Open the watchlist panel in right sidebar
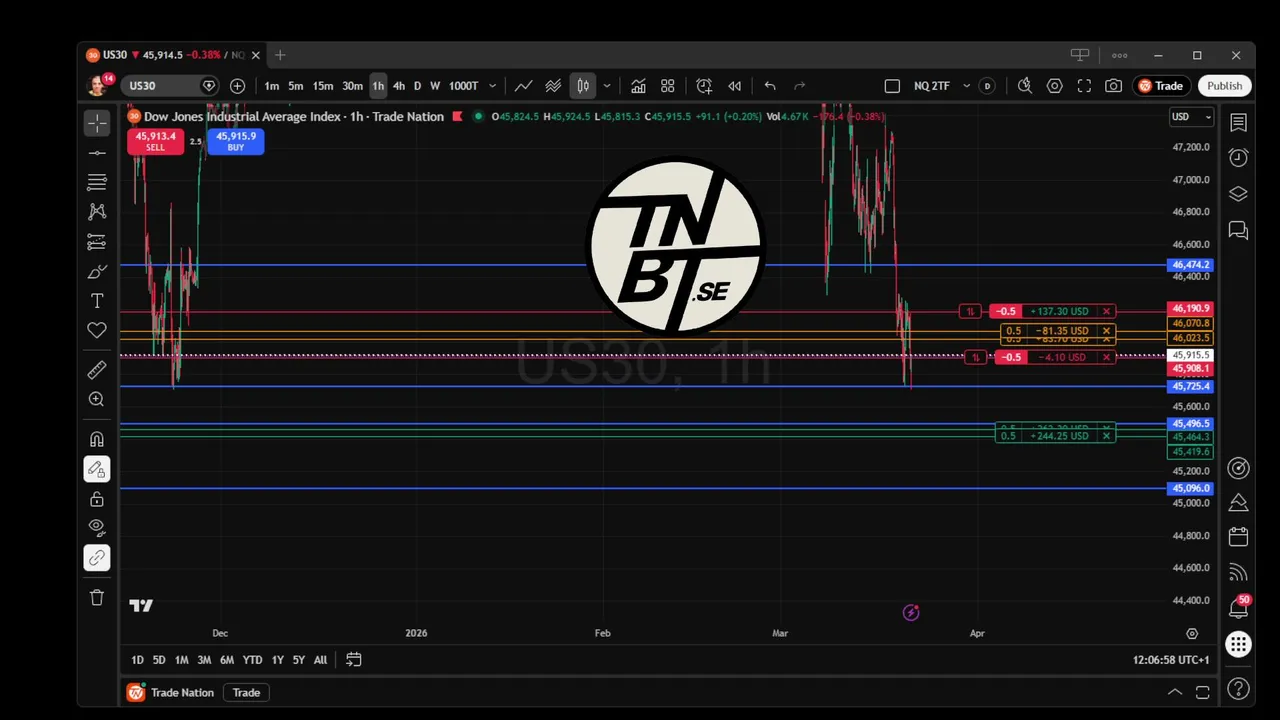This screenshot has width=1280, height=720. pos(1238,122)
